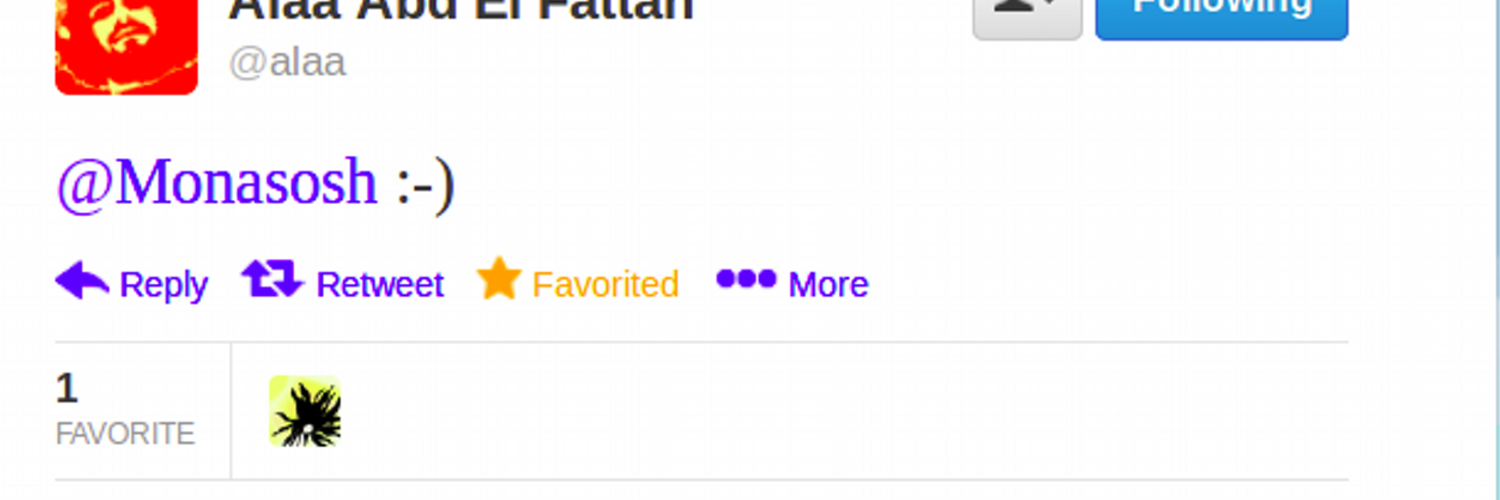Click Alaa's red profile avatar

coord(126,44)
